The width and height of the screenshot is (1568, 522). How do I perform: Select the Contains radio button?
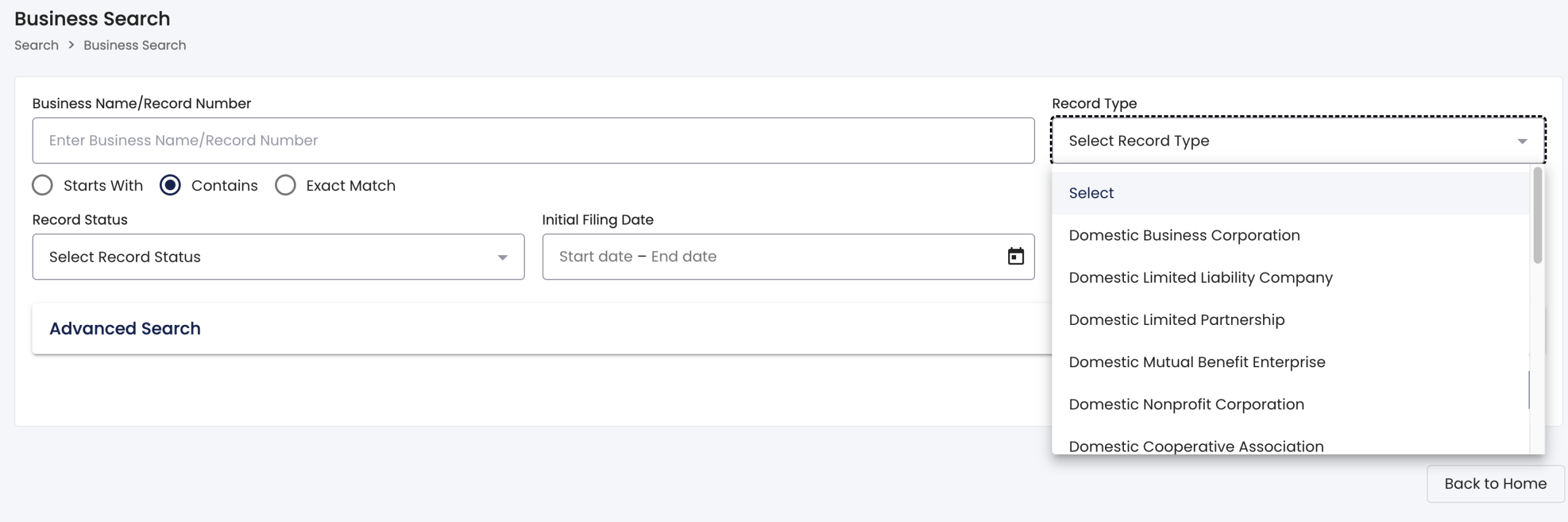[x=170, y=185]
